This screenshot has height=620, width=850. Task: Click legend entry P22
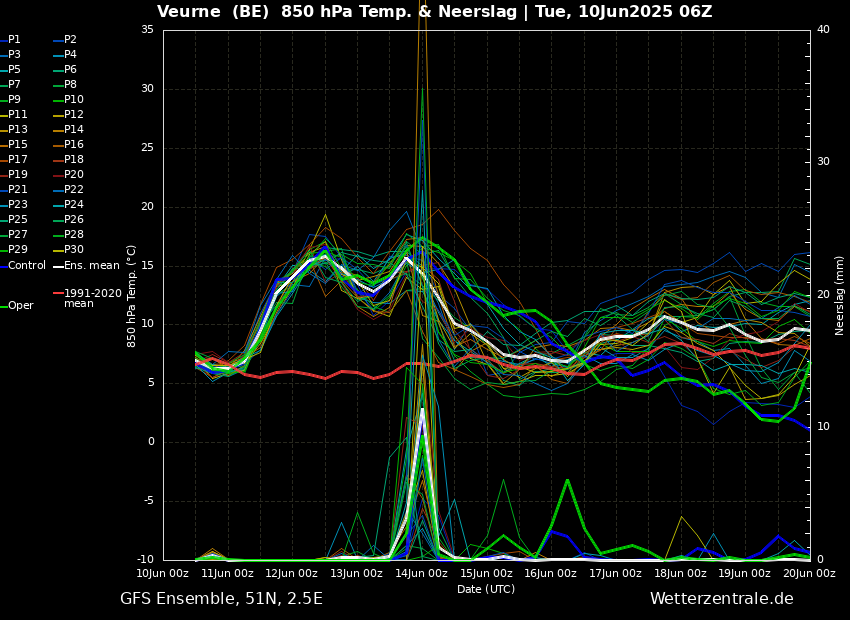click(68, 190)
